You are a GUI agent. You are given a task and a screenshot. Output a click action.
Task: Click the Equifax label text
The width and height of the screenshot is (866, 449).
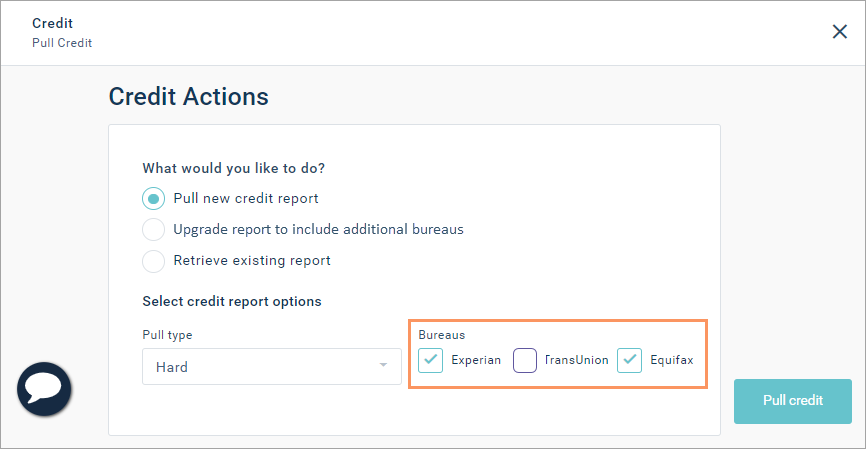point(672,360)
